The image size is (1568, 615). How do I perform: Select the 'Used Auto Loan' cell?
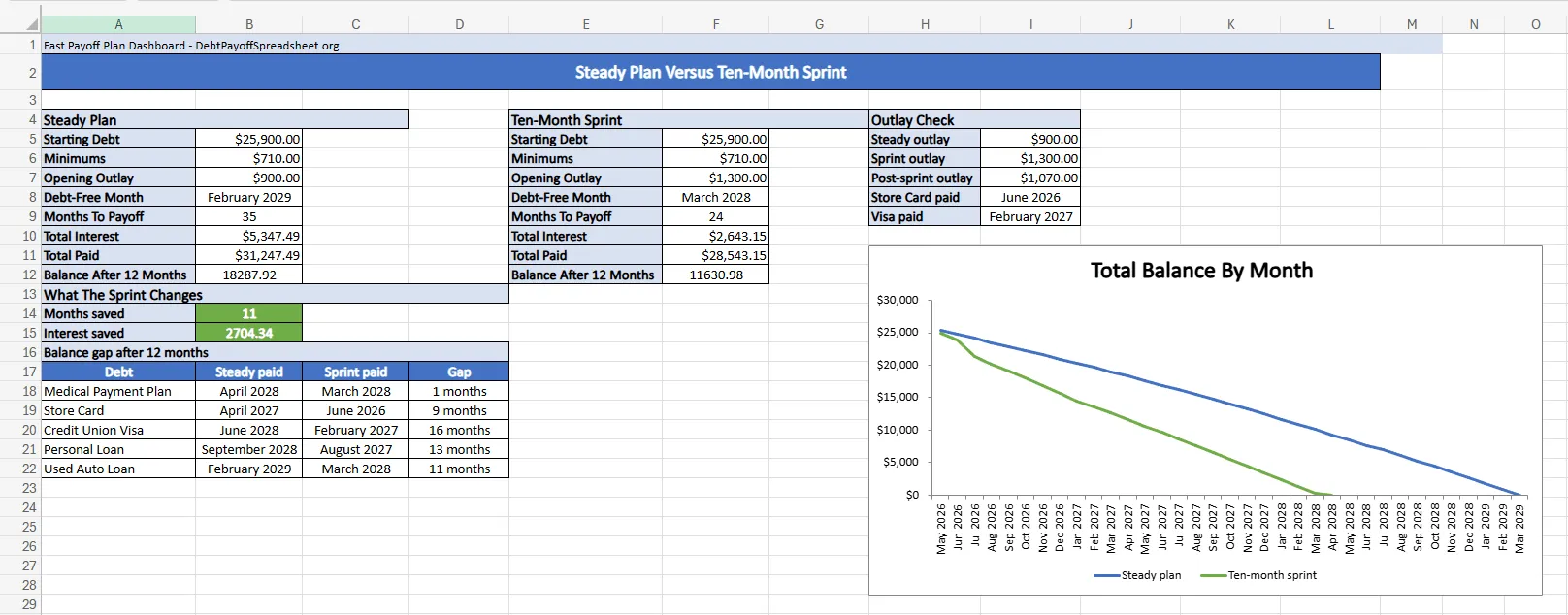tap(118, 469)
